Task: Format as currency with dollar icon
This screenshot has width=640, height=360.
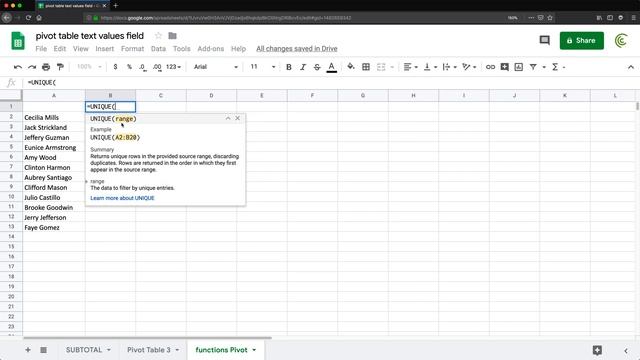Action: [116, 67]
